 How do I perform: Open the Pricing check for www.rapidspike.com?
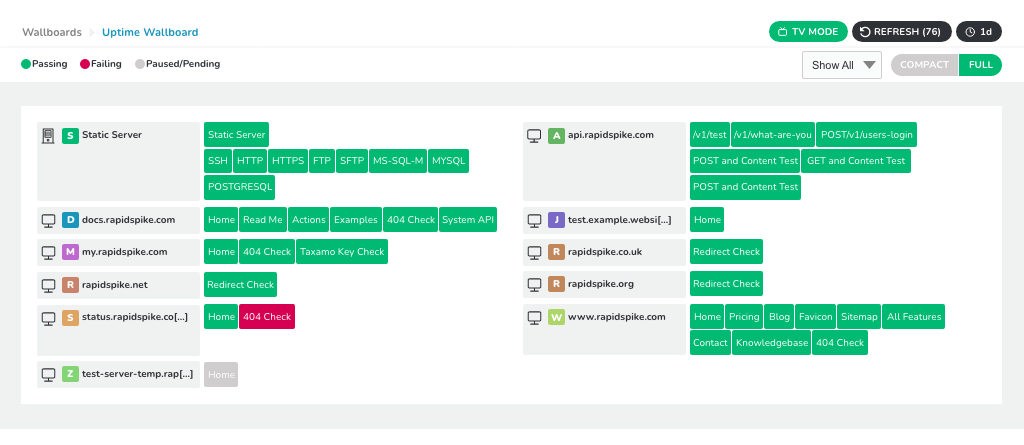click(744, 317)
